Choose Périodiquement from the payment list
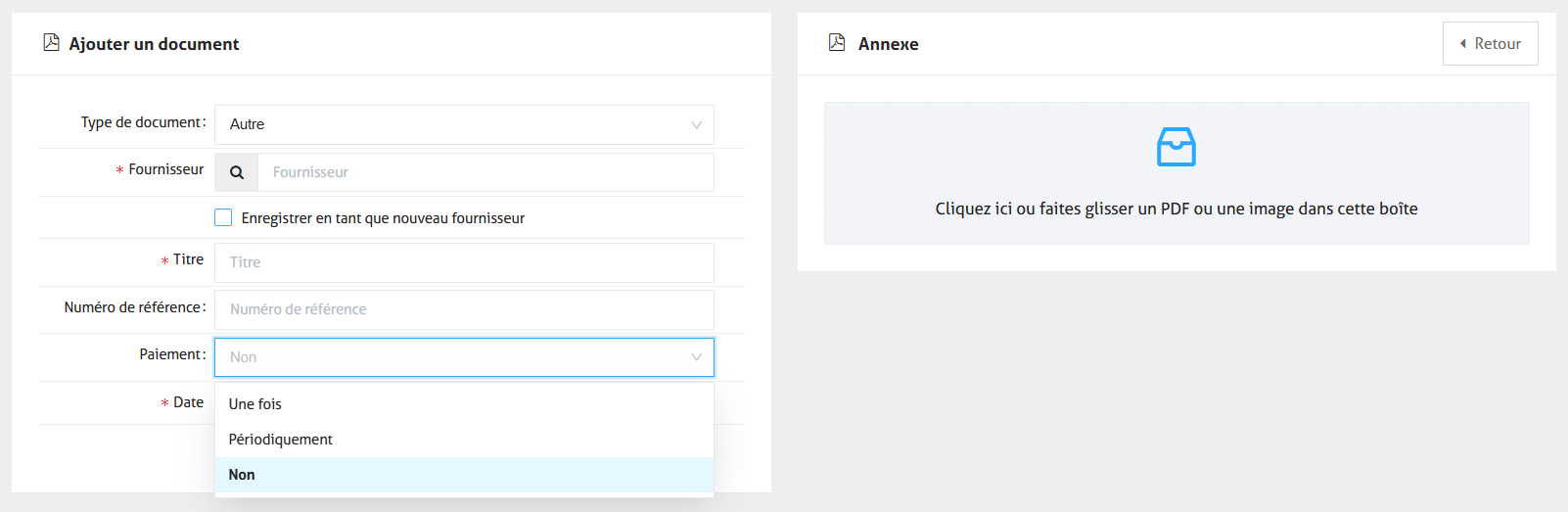 tap(281, 440)
